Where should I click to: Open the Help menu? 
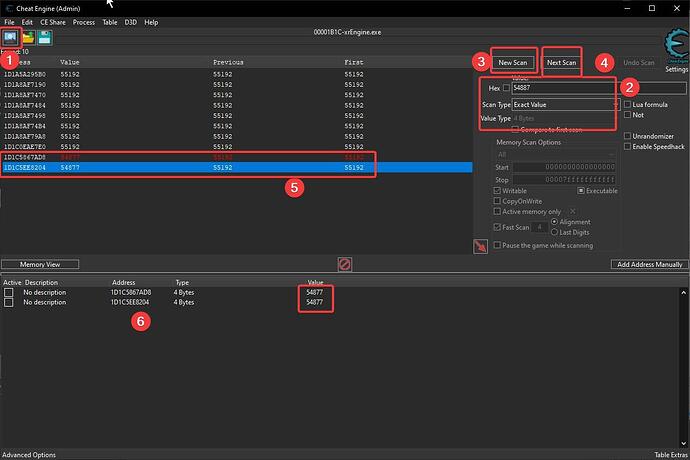pos(151,22)
